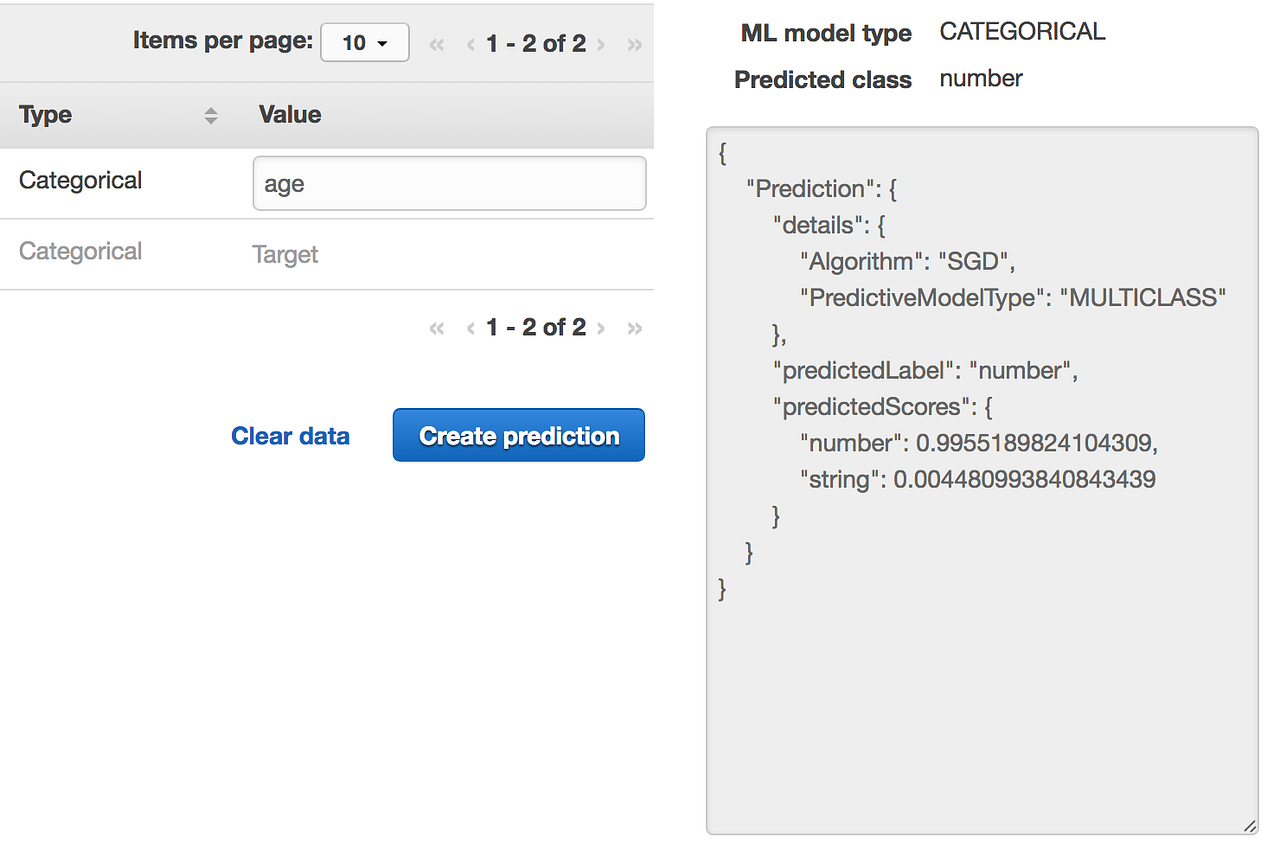
Task: Focus the Value field containing "age"
Action: [449, 184]
